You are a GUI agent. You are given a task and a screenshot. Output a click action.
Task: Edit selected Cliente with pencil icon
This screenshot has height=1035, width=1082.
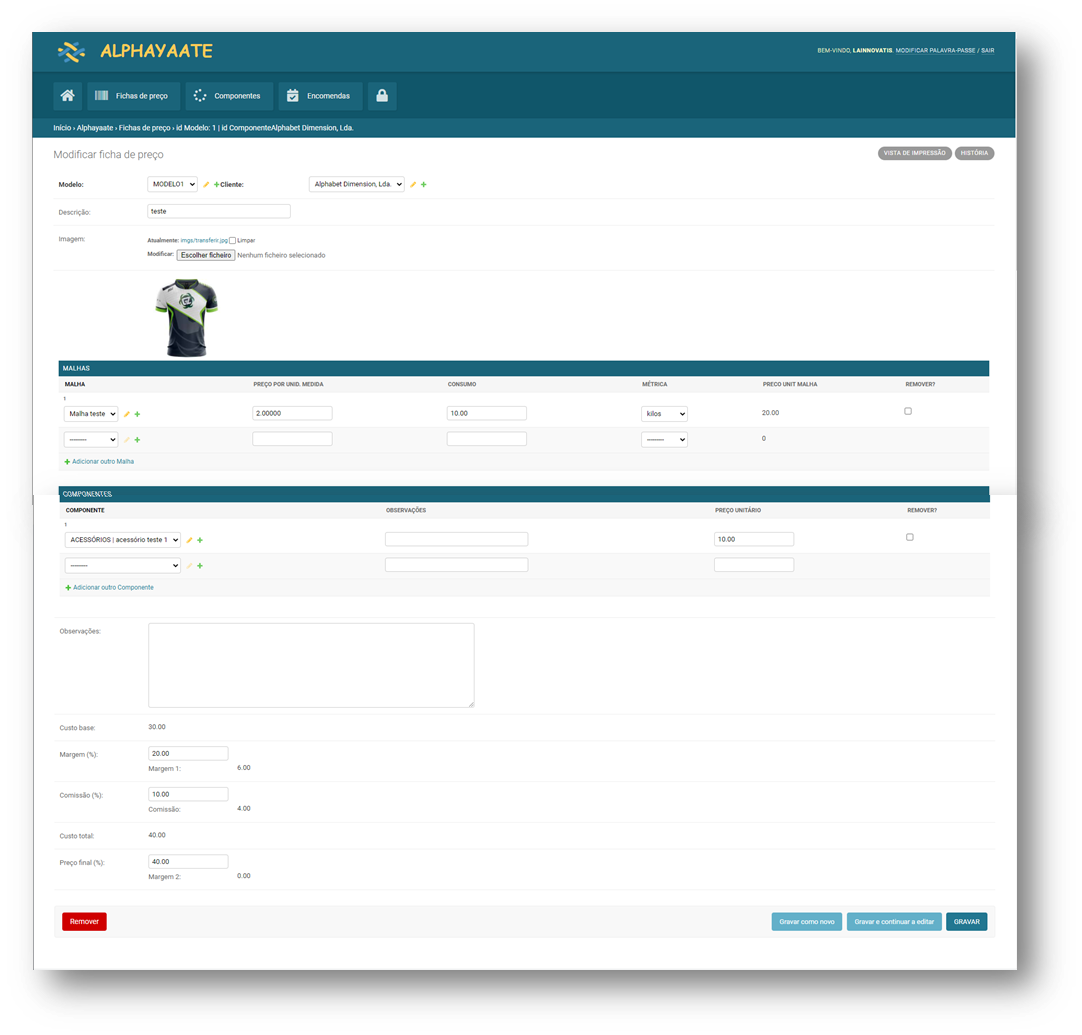[x=413, y=185]
